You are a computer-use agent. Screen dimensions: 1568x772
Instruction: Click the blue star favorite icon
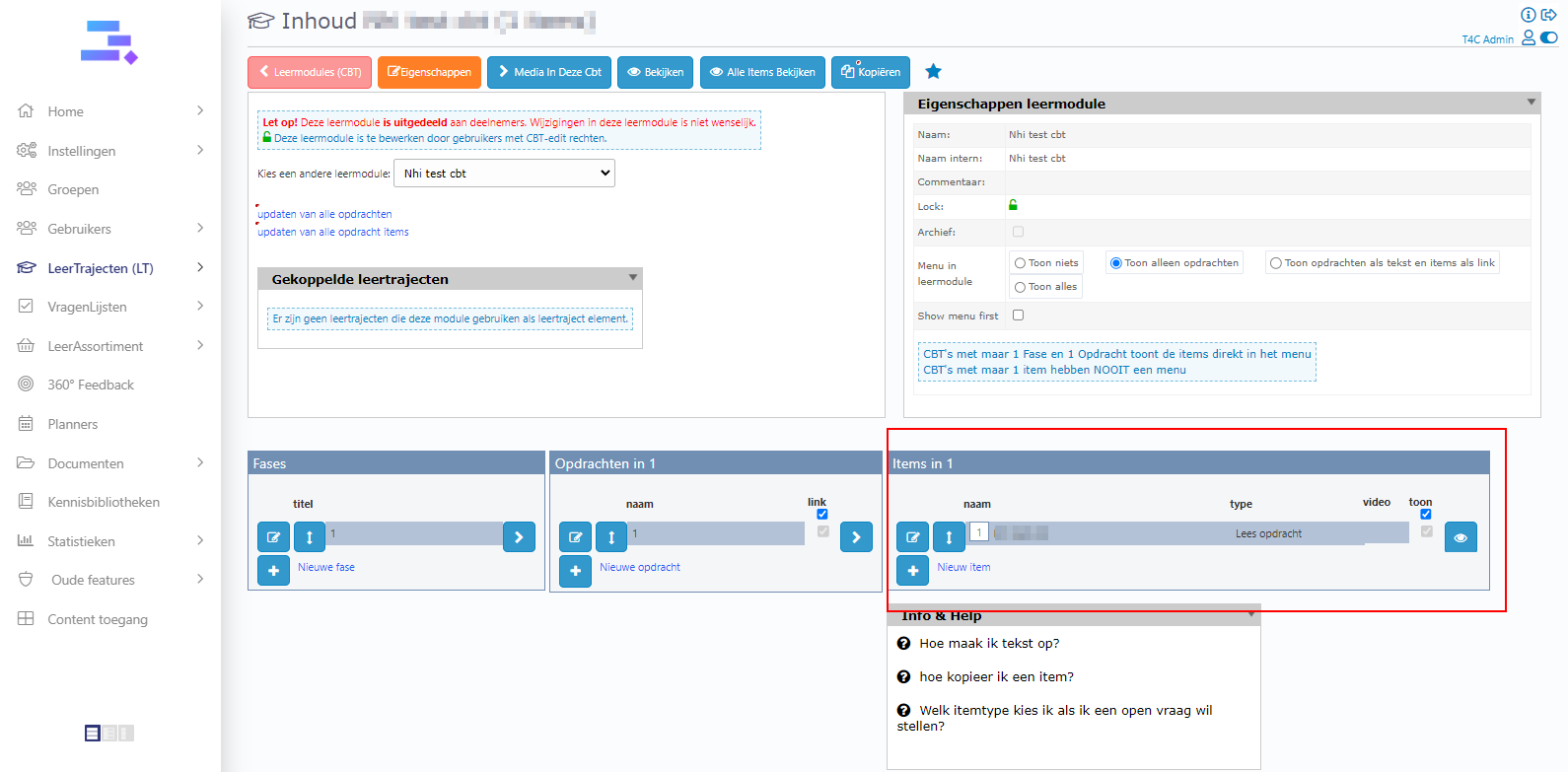click(933, 71)
